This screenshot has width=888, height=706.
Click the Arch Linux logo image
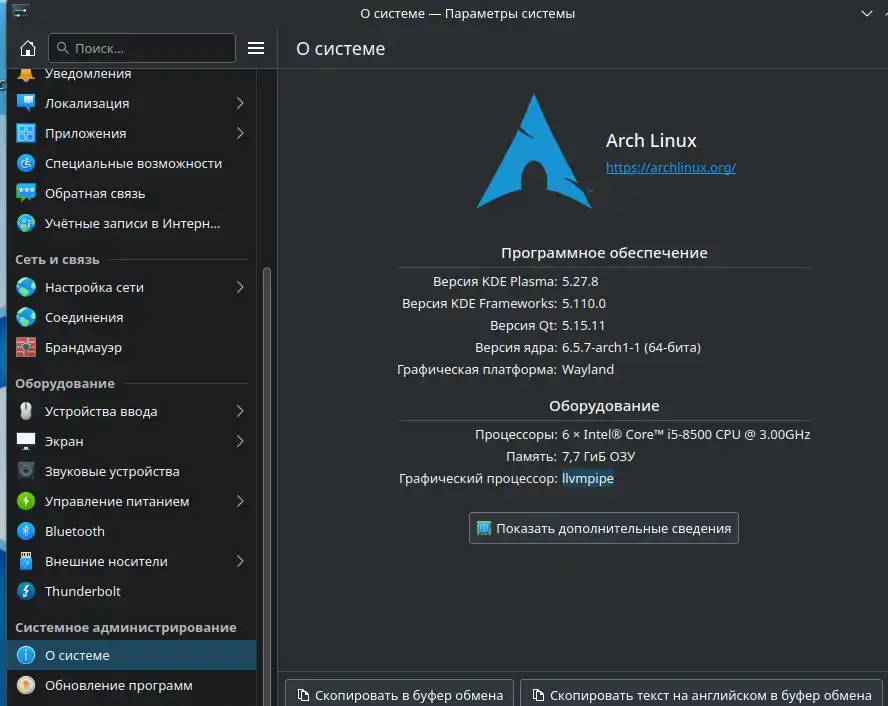click(x=534, y=151)
